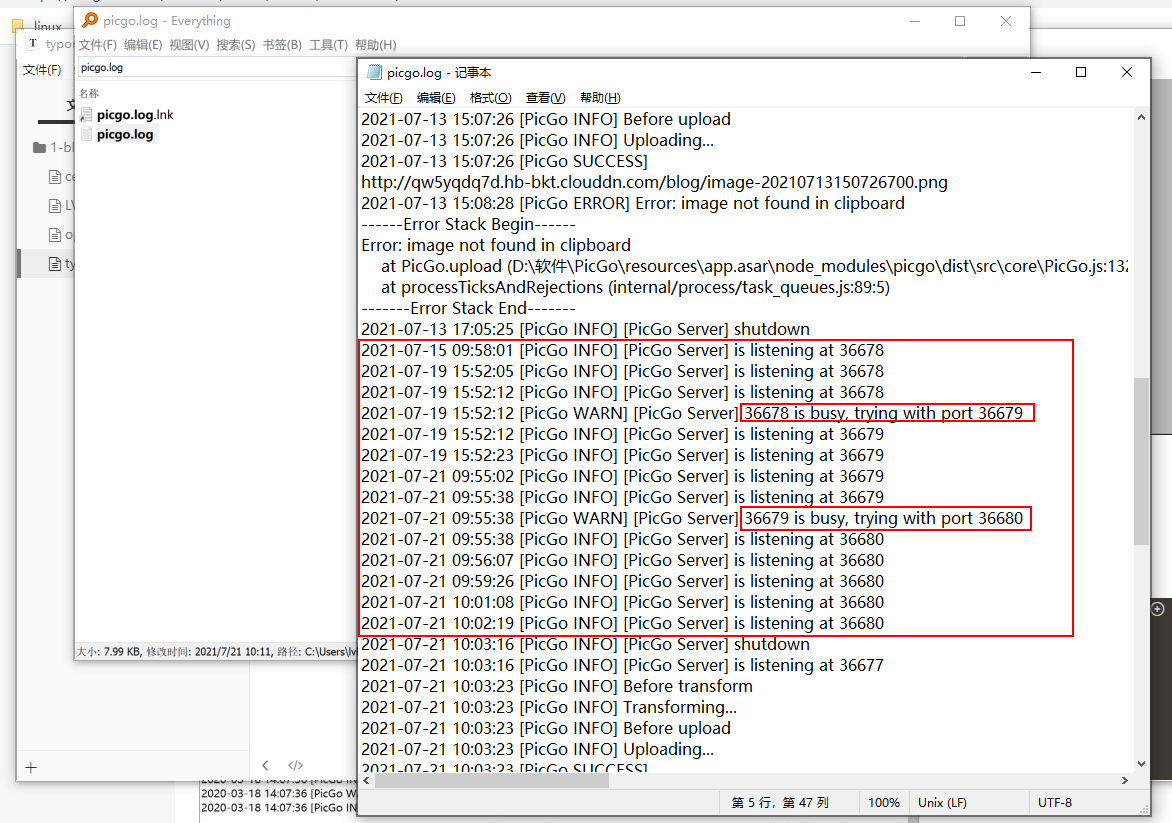
Task: Click the Typora sidebar collapse arrow
Action: tap(266, 766)
